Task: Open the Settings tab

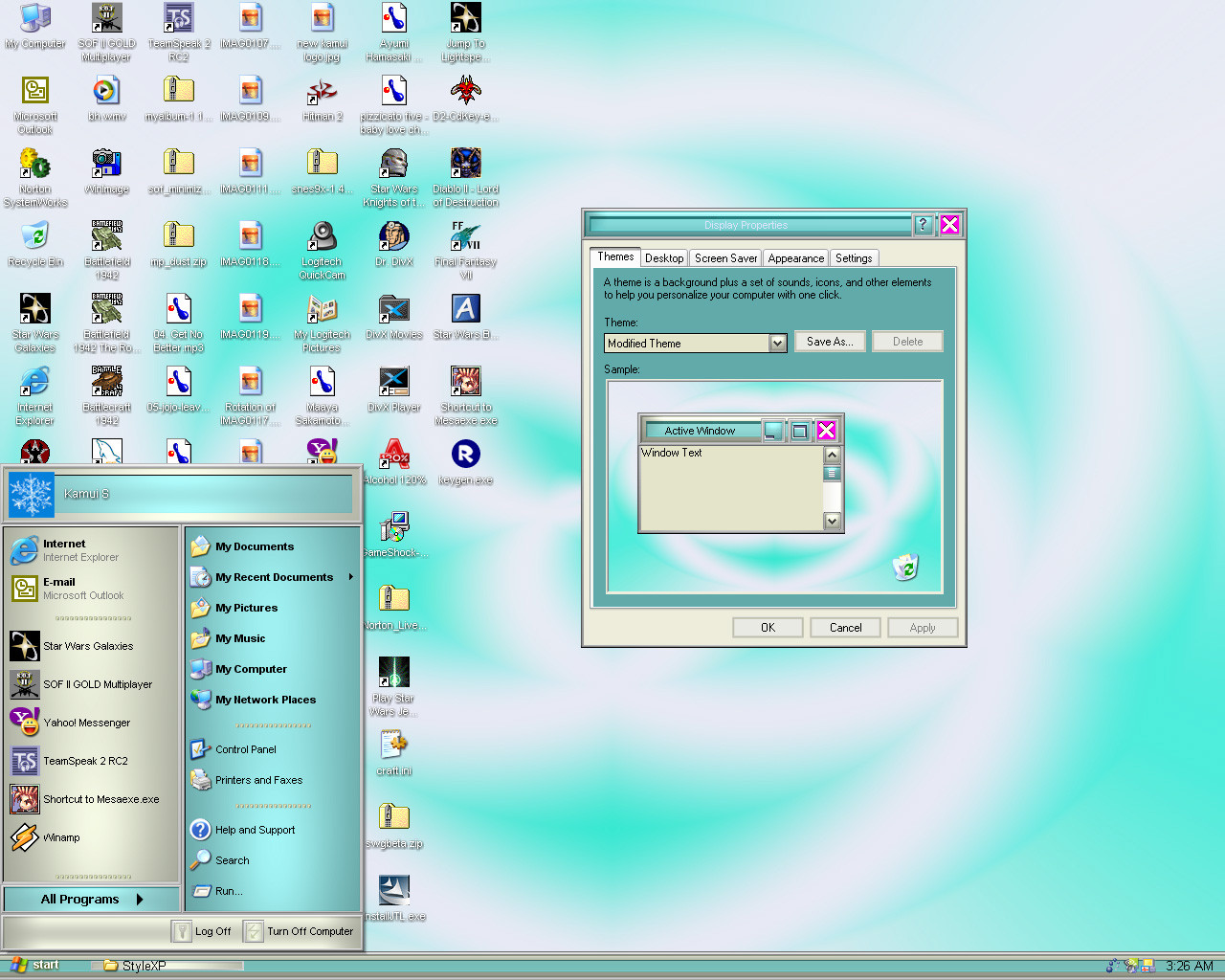Action: [854, 258]
